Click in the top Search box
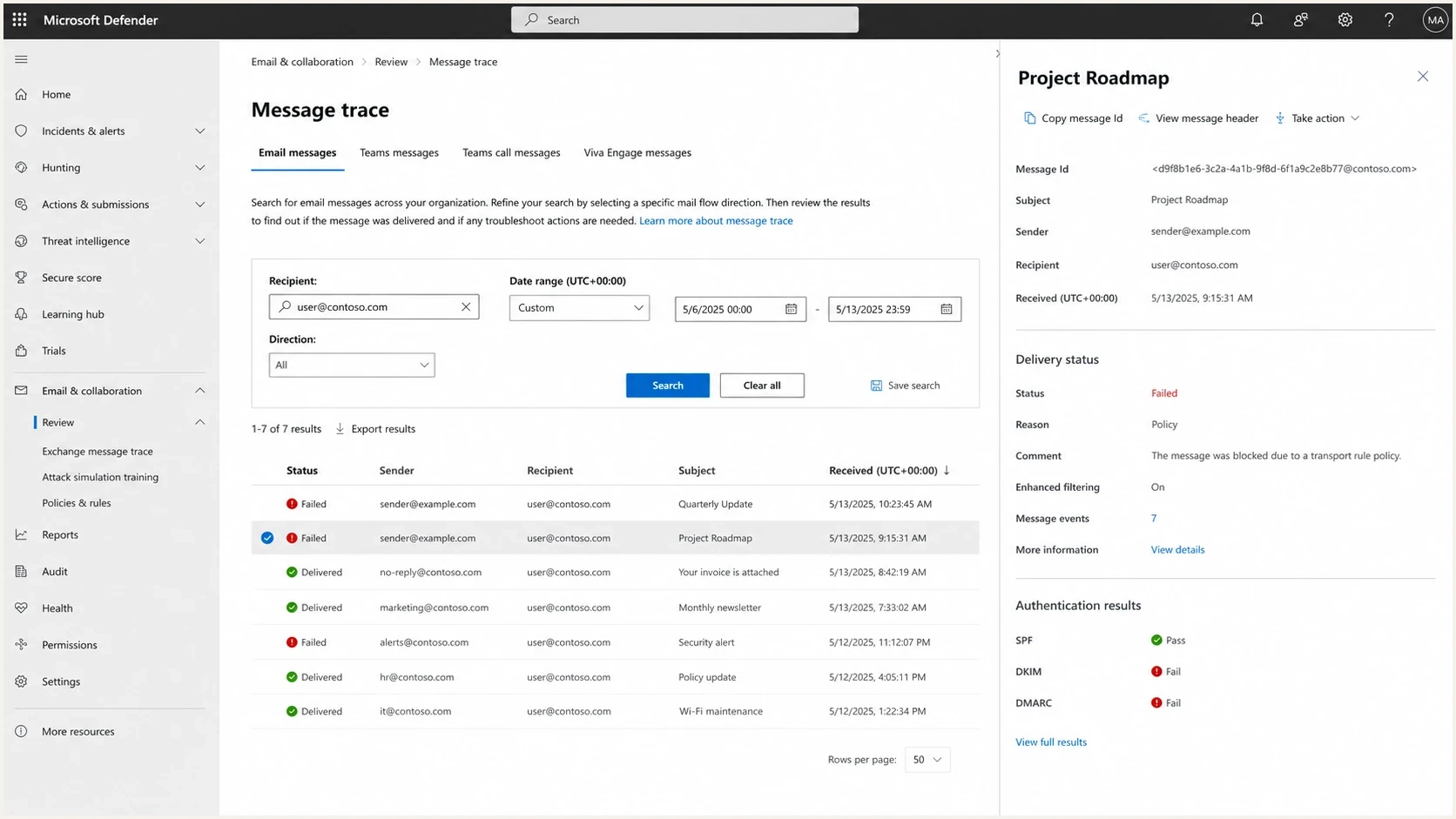Screen dimensions: 1456x819 coord(684,19)
